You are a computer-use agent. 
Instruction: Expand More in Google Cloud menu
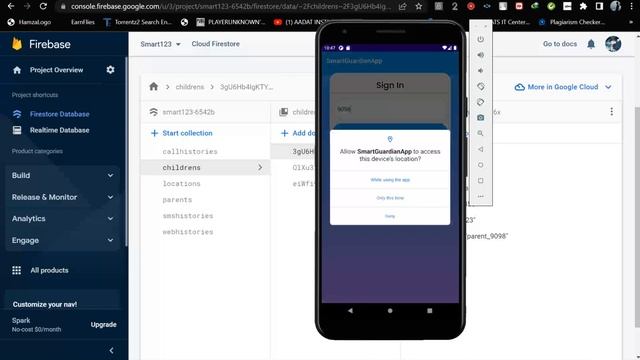coord(563,87)
